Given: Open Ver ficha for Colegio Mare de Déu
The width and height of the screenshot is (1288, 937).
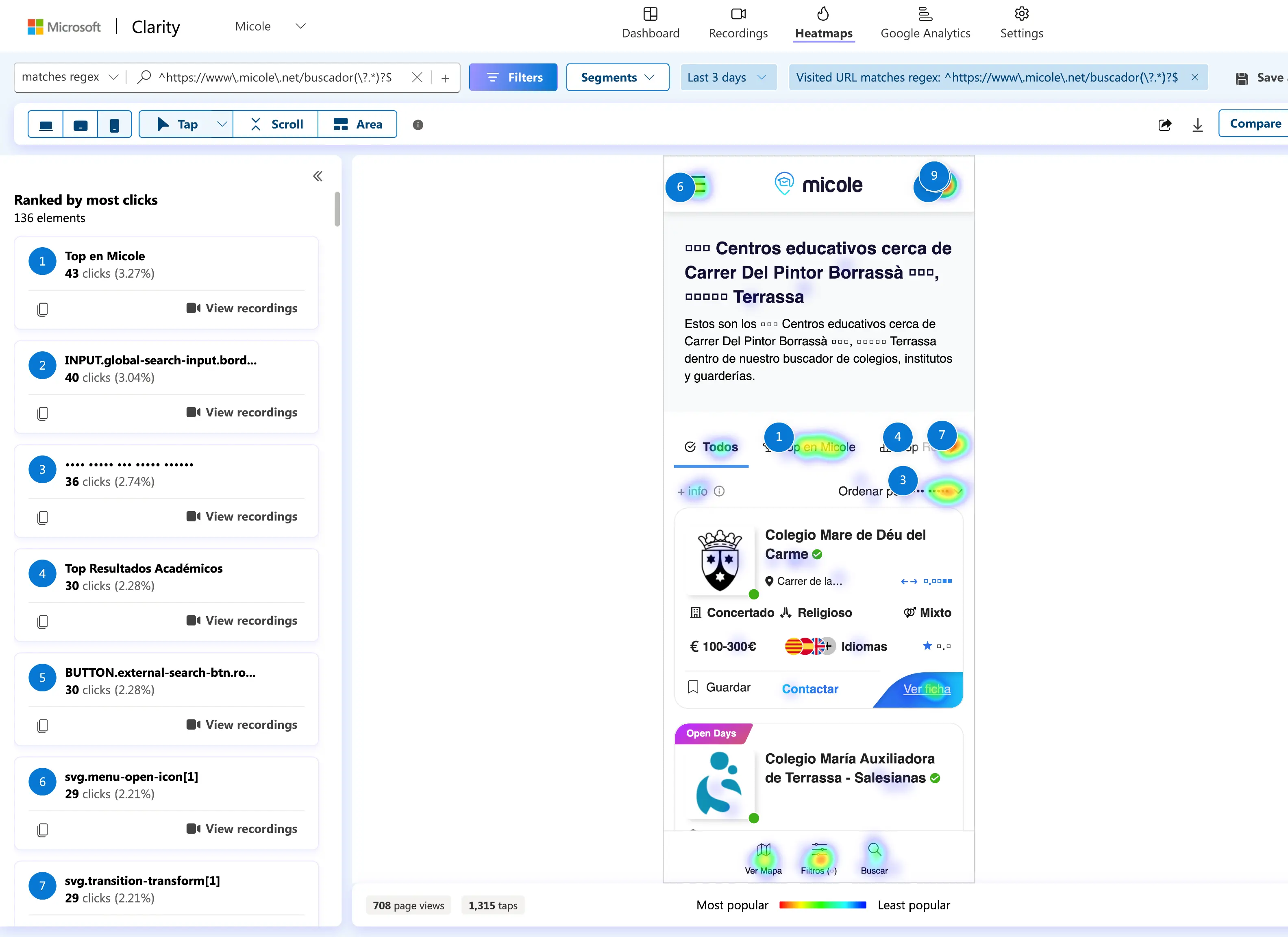Looking at the screenshot, I should pos(926,689).
